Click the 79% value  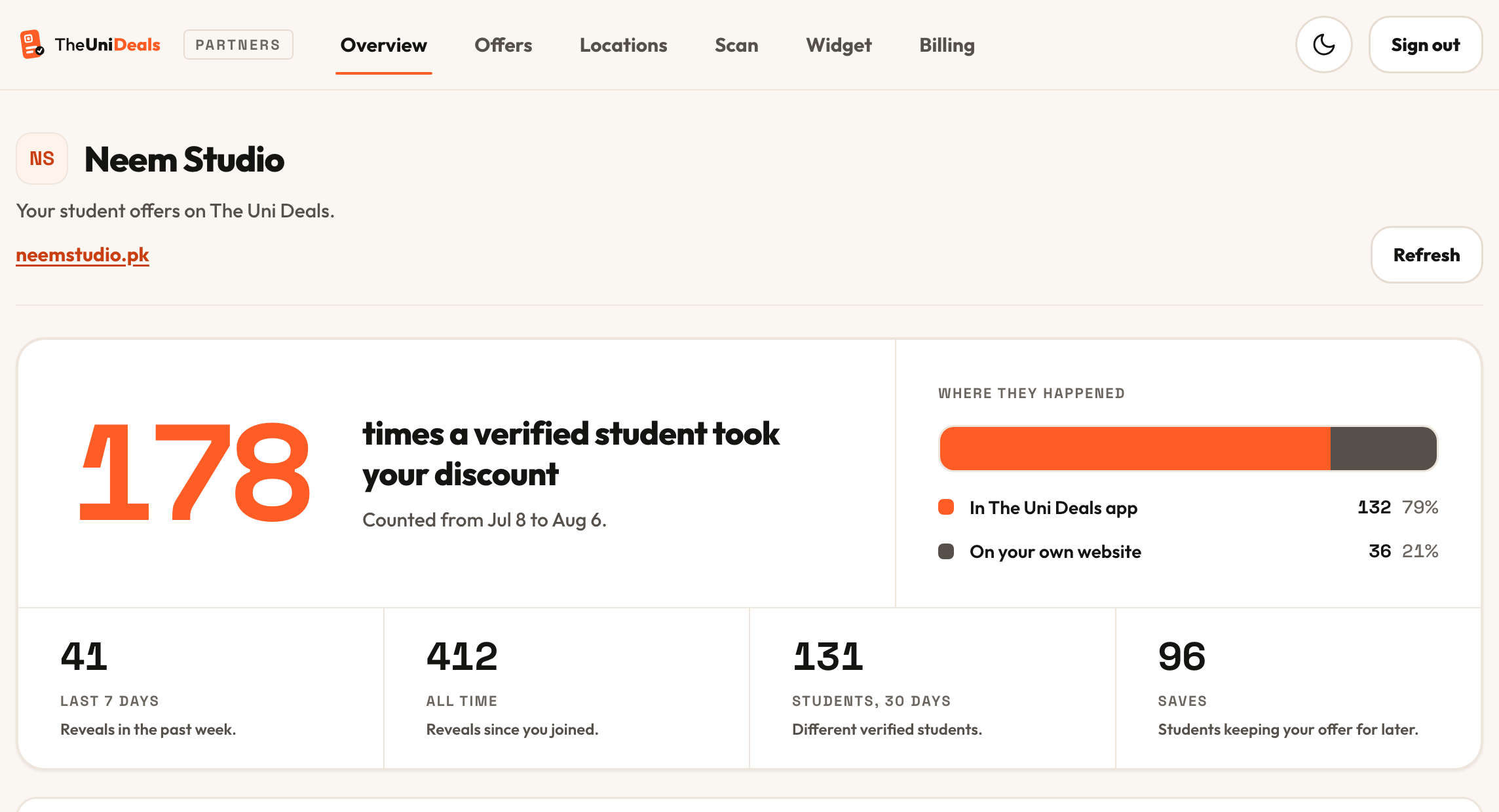click(x=1420, y=507)
